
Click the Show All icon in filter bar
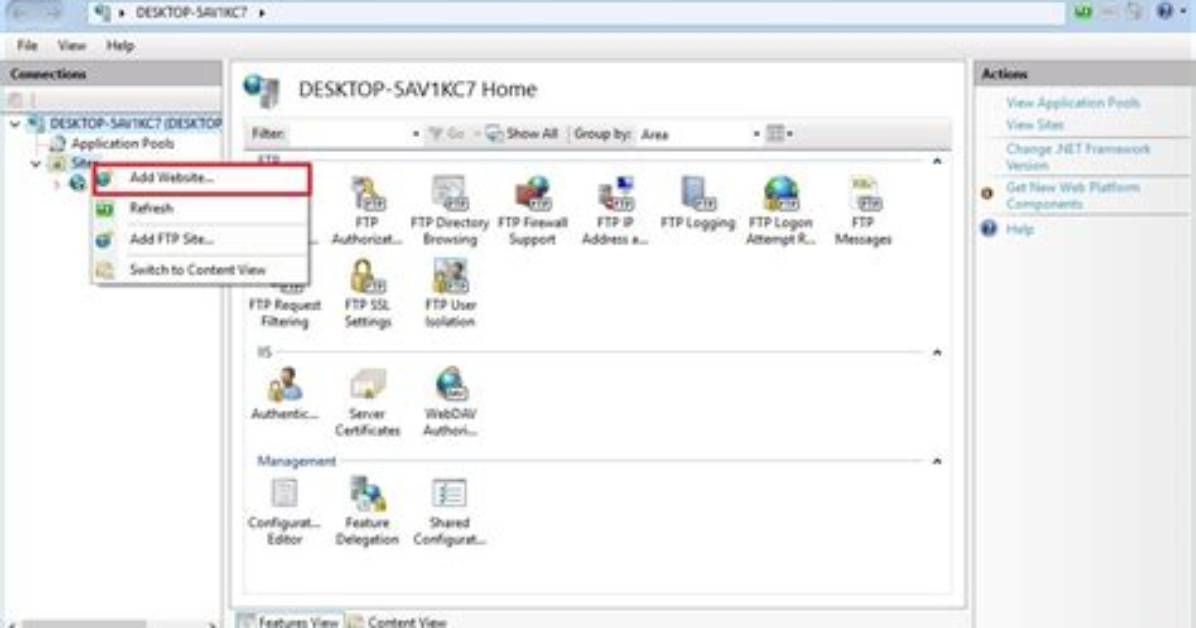pos(494,134)
